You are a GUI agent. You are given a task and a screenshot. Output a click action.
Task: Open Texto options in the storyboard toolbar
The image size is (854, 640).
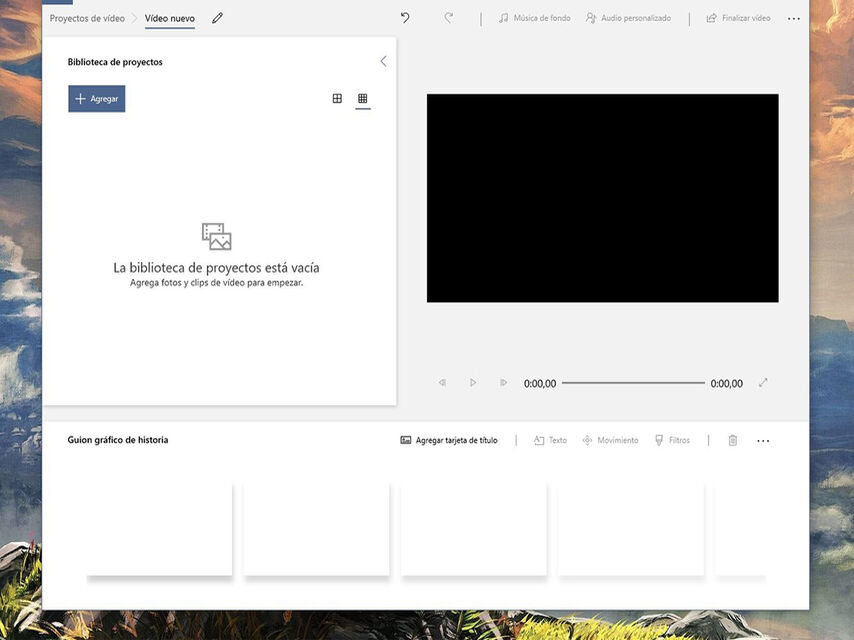(x=550, y=439)
